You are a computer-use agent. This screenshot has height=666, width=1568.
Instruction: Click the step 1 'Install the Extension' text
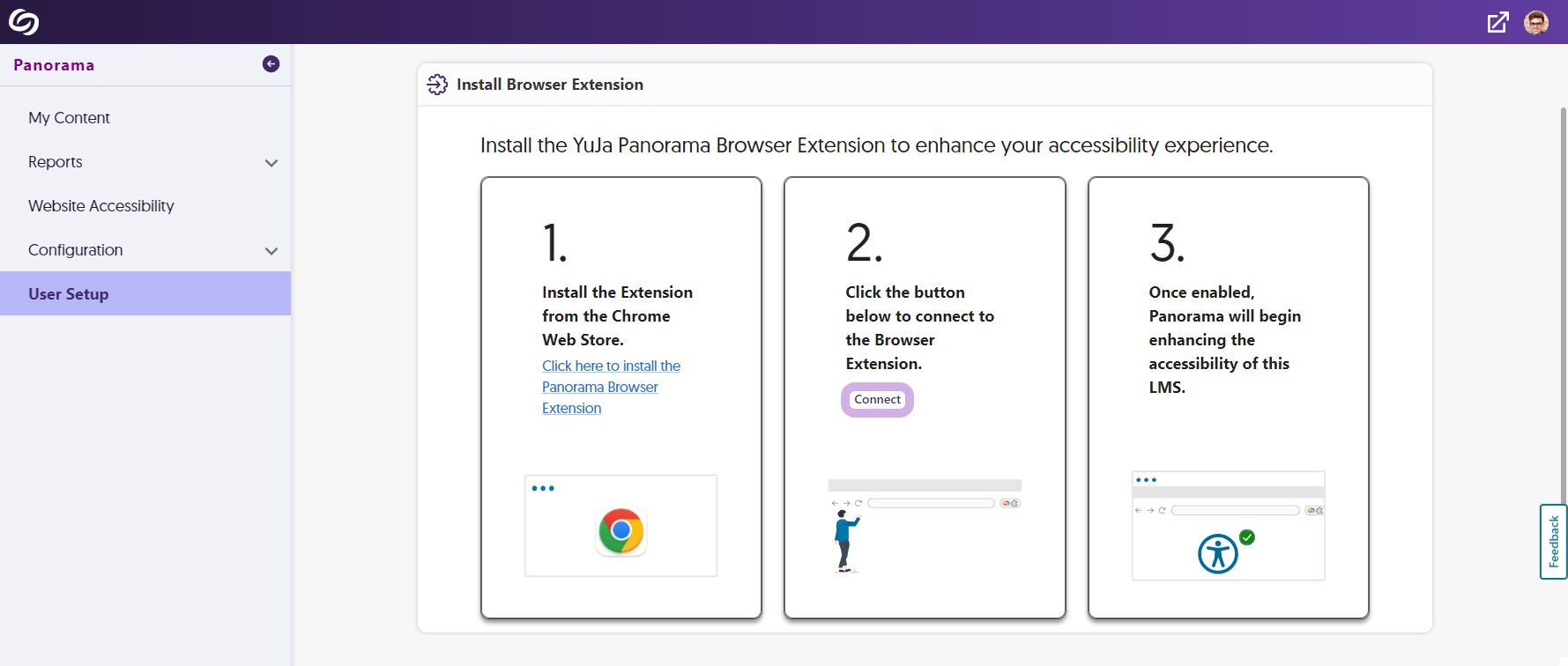[x=617, y=315]
